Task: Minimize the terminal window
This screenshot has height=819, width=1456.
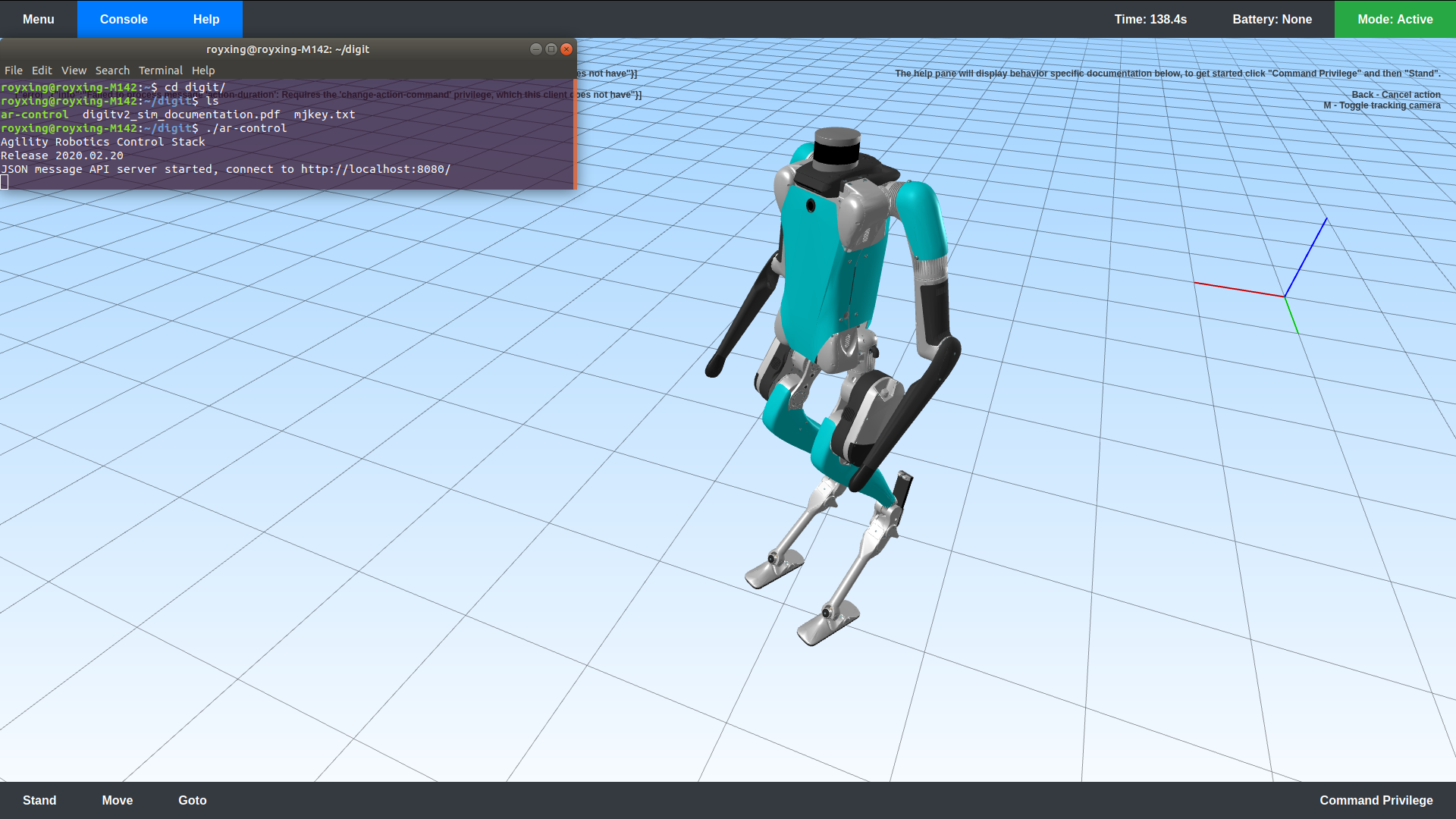Action: point(536,49)
